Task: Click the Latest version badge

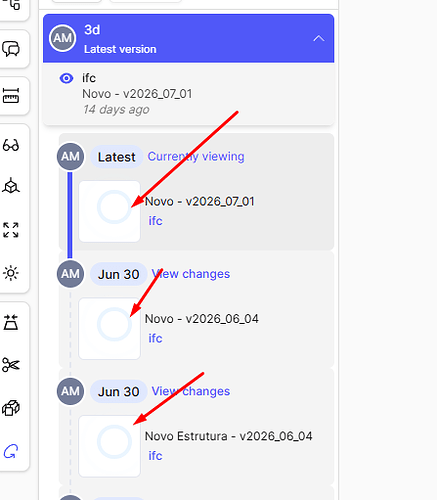Action: [117, 157]
